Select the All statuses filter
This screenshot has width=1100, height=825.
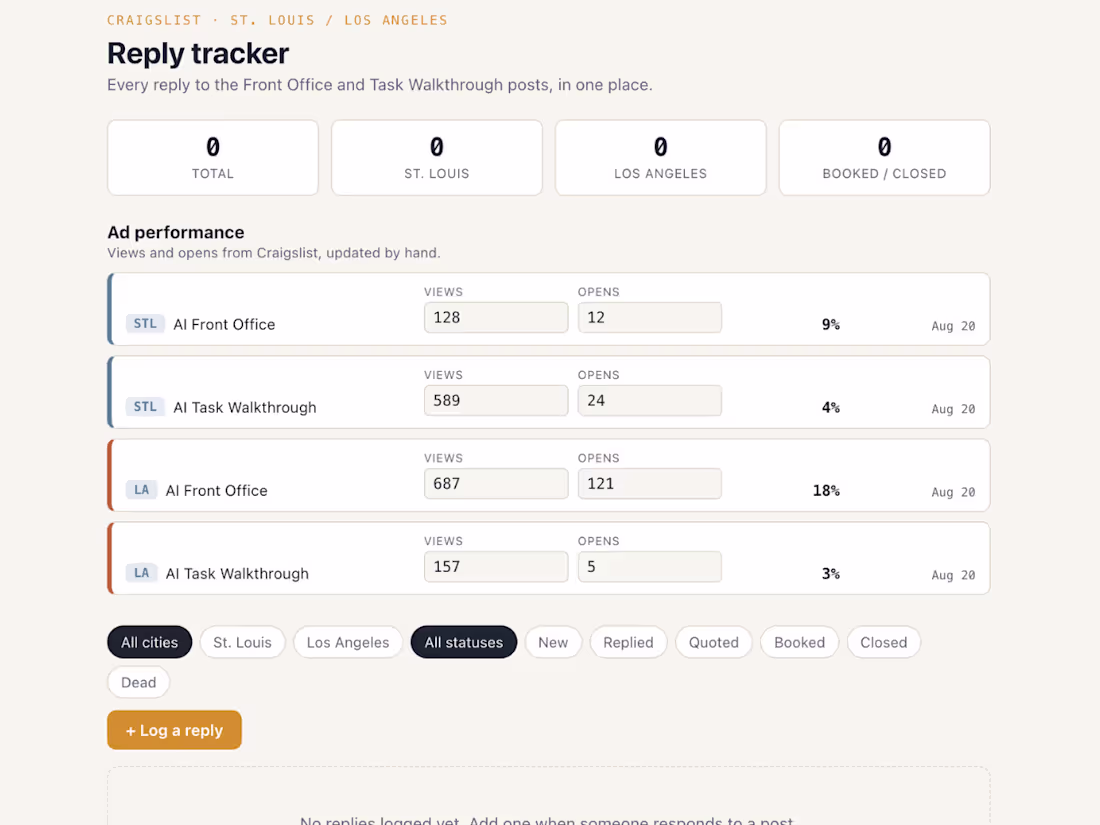[x=464, y=642]
